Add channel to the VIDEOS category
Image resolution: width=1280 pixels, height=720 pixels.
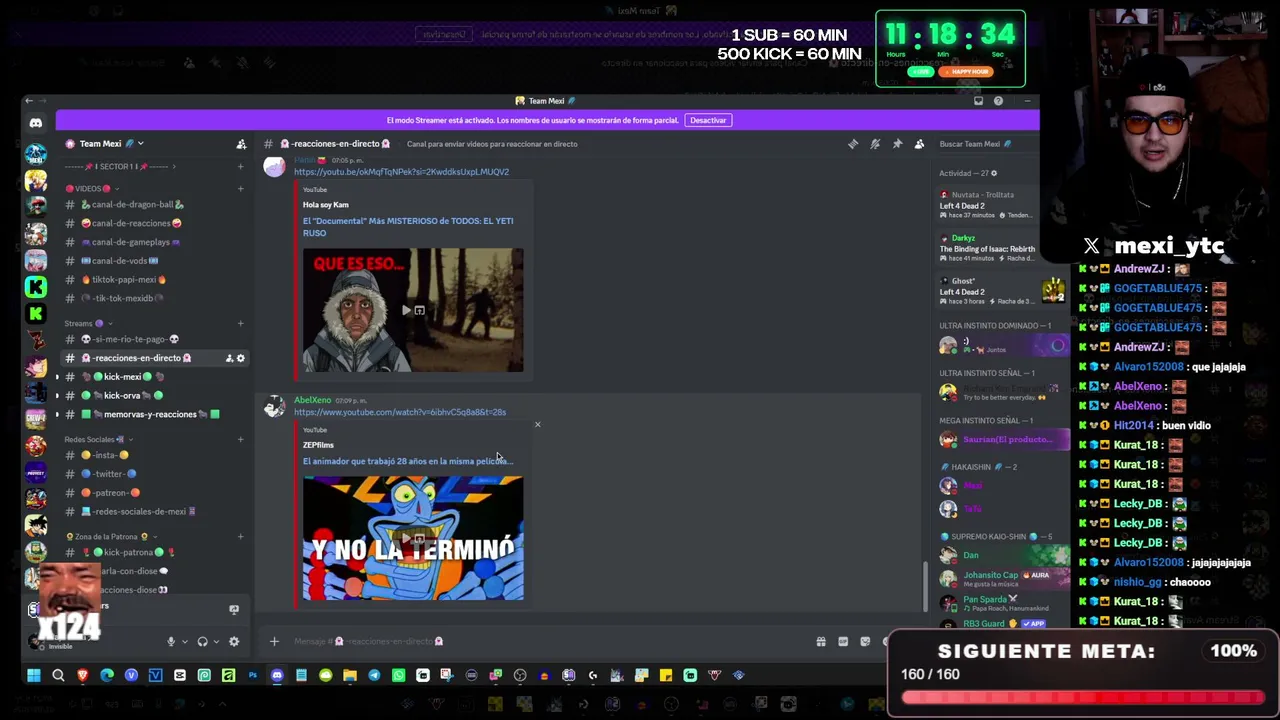241,189
